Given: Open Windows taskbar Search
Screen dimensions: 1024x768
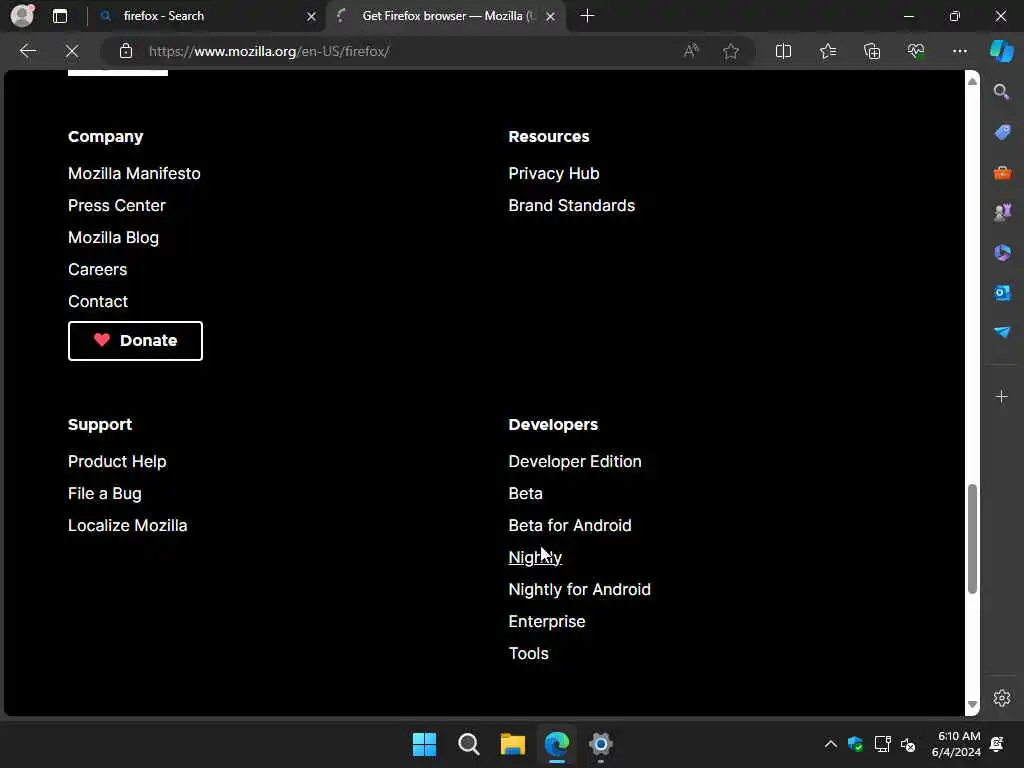Looking at the screenshot, I should coord(469,744).
